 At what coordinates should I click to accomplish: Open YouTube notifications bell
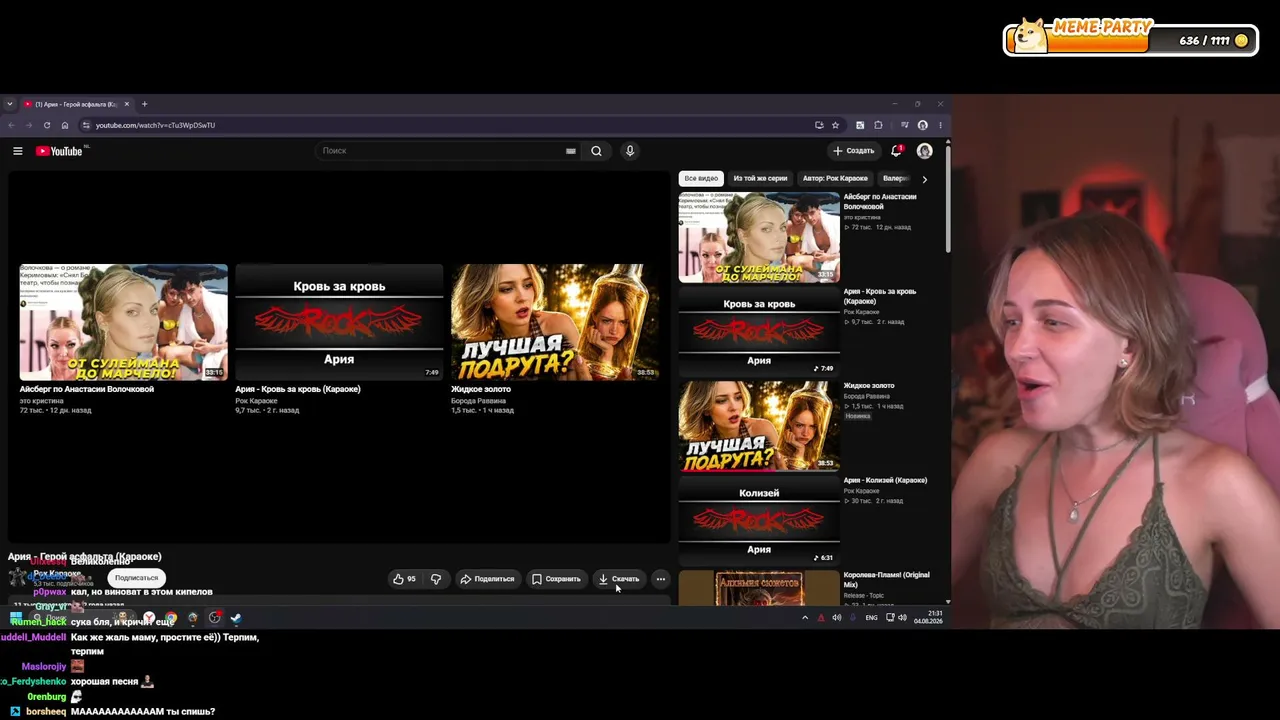(x=896, y=151)
